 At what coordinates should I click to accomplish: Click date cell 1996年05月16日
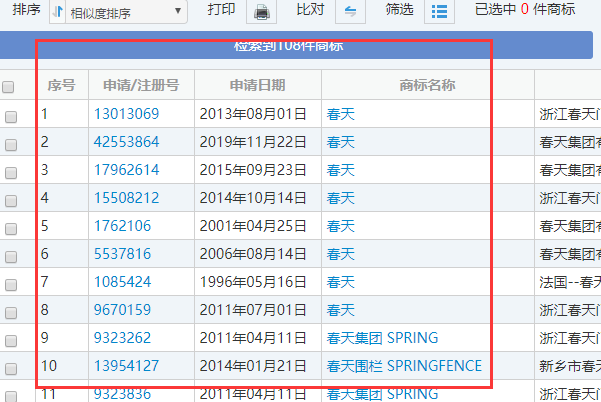253,282
